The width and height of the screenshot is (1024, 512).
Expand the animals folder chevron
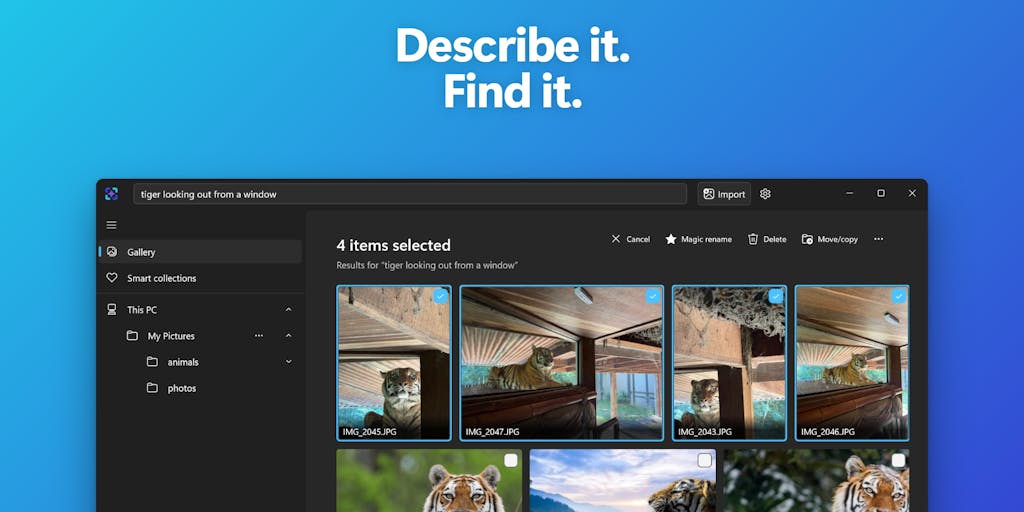click(289, 362)
